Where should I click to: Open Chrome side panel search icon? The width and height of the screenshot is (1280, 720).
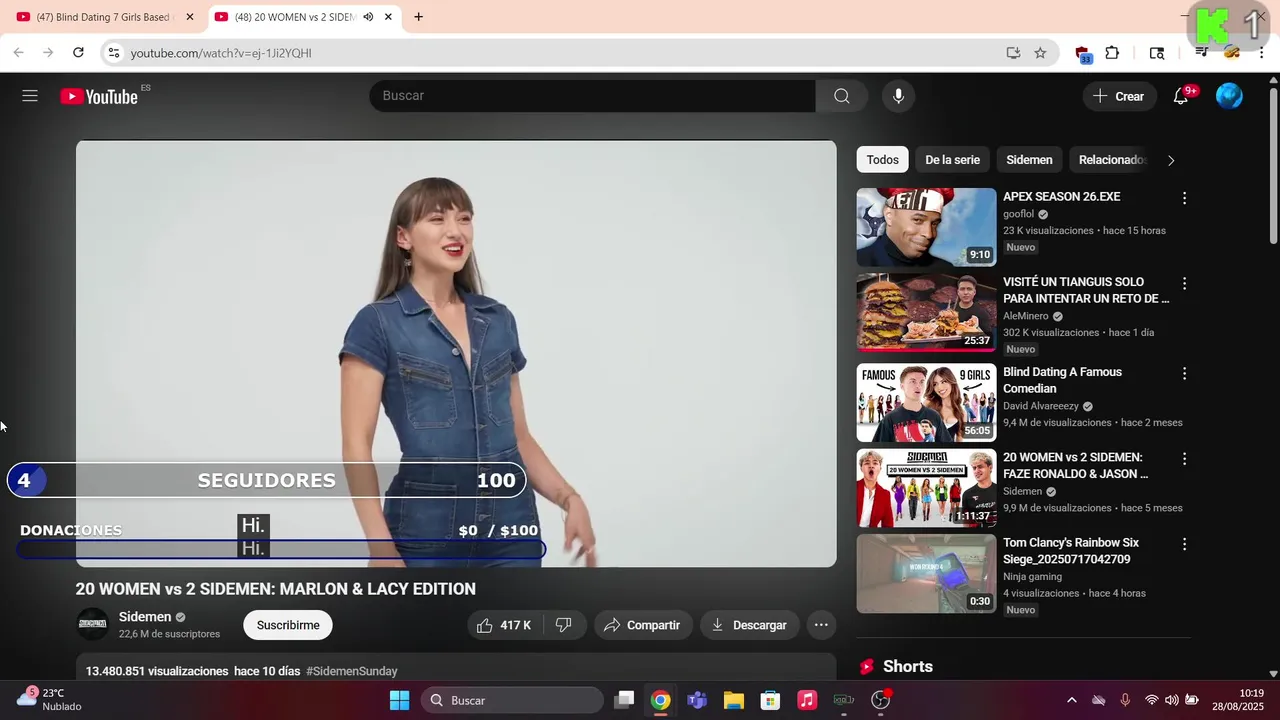point(1157,52)
